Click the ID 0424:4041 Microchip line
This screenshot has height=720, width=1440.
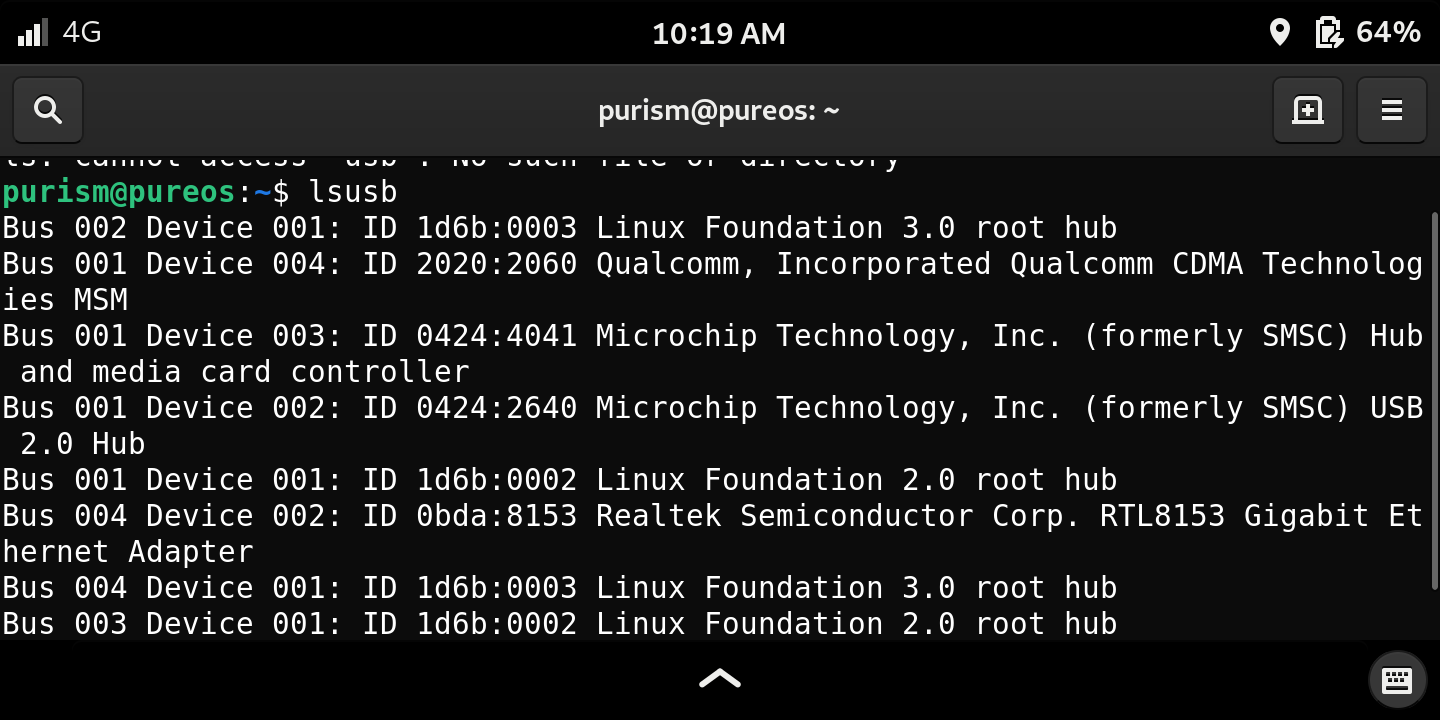[x=713, y=336]
